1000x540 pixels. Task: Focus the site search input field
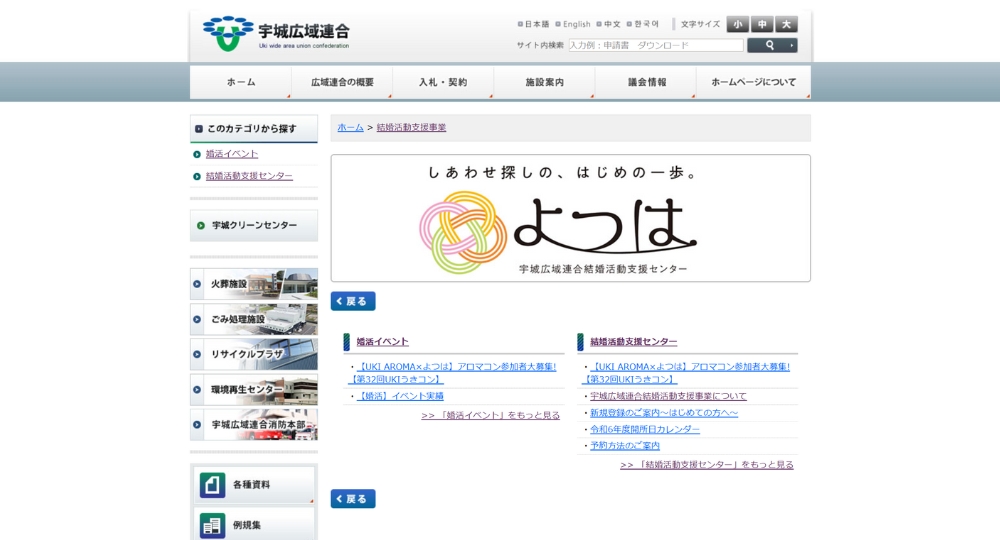(x=655, y=45)
